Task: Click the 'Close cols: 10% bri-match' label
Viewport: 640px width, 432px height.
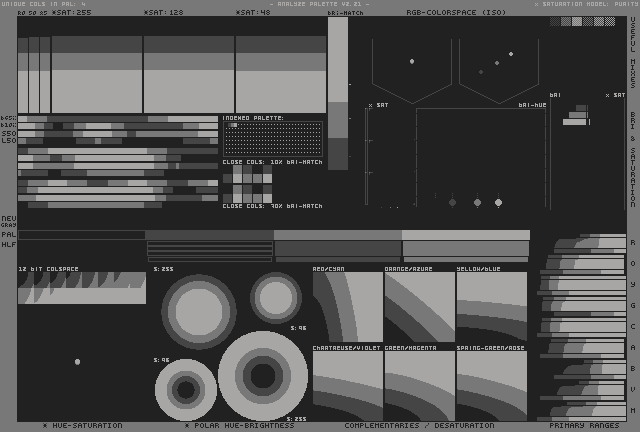Action: [273, 162]
